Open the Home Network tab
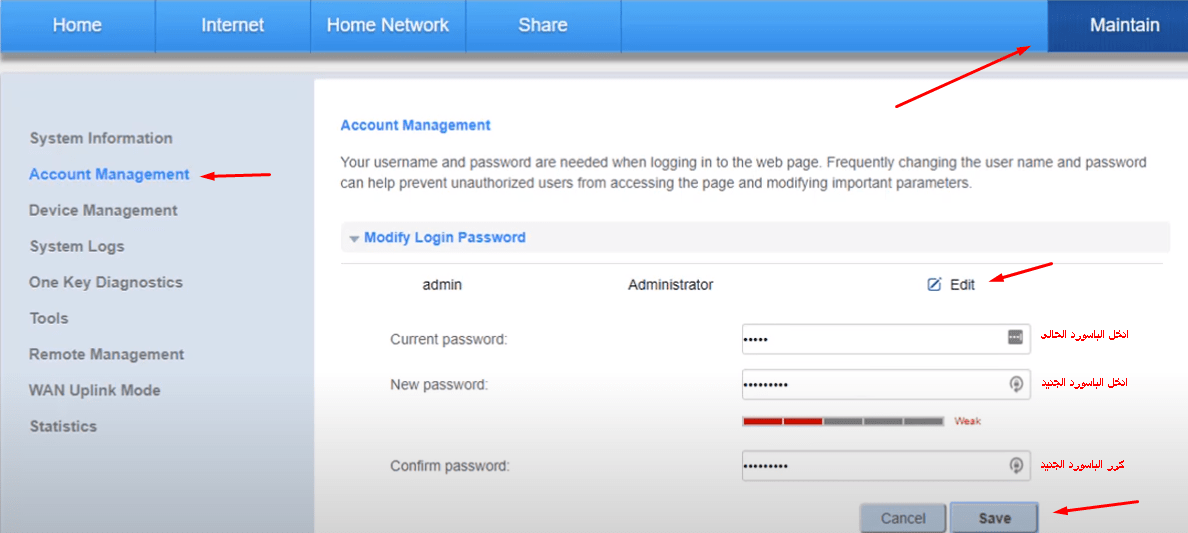Screen dimensions: 1188x533 [388, 26]
